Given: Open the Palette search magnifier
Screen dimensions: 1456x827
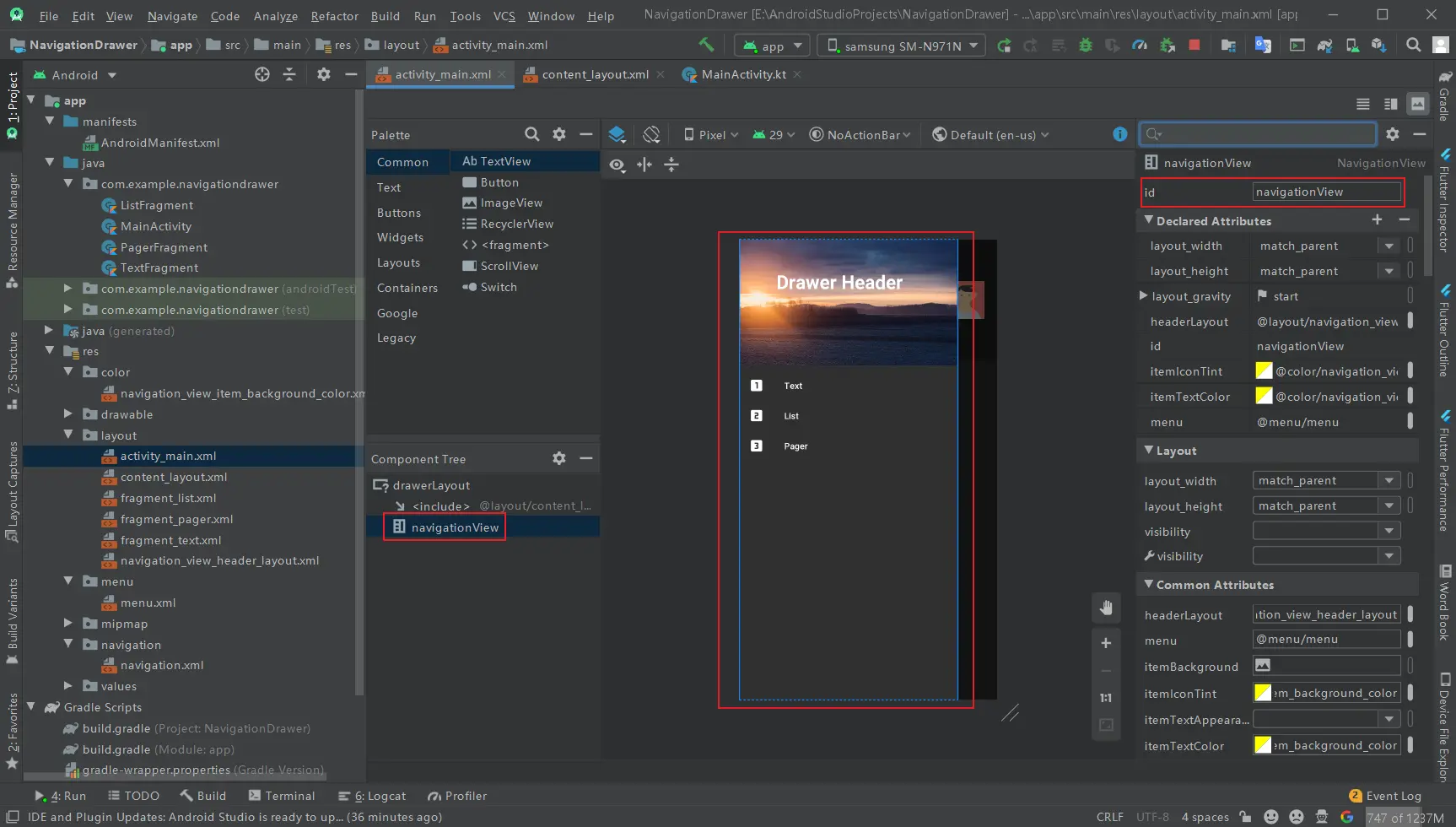Looking at the screenshot, I should pos(531,134).
